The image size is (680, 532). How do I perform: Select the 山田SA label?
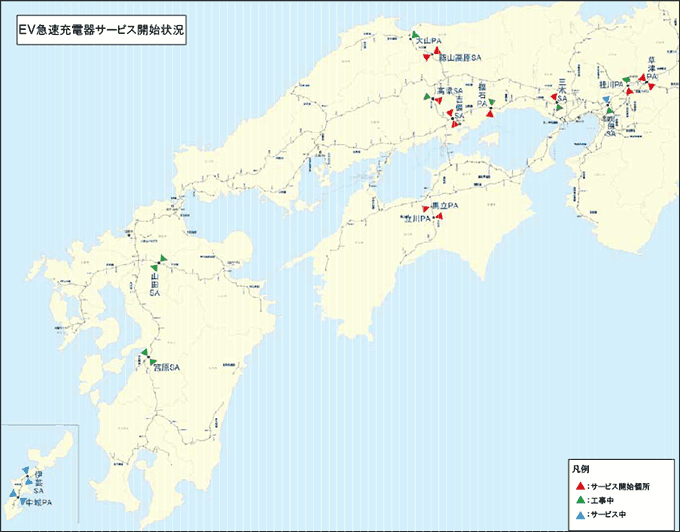pos(154,284)
